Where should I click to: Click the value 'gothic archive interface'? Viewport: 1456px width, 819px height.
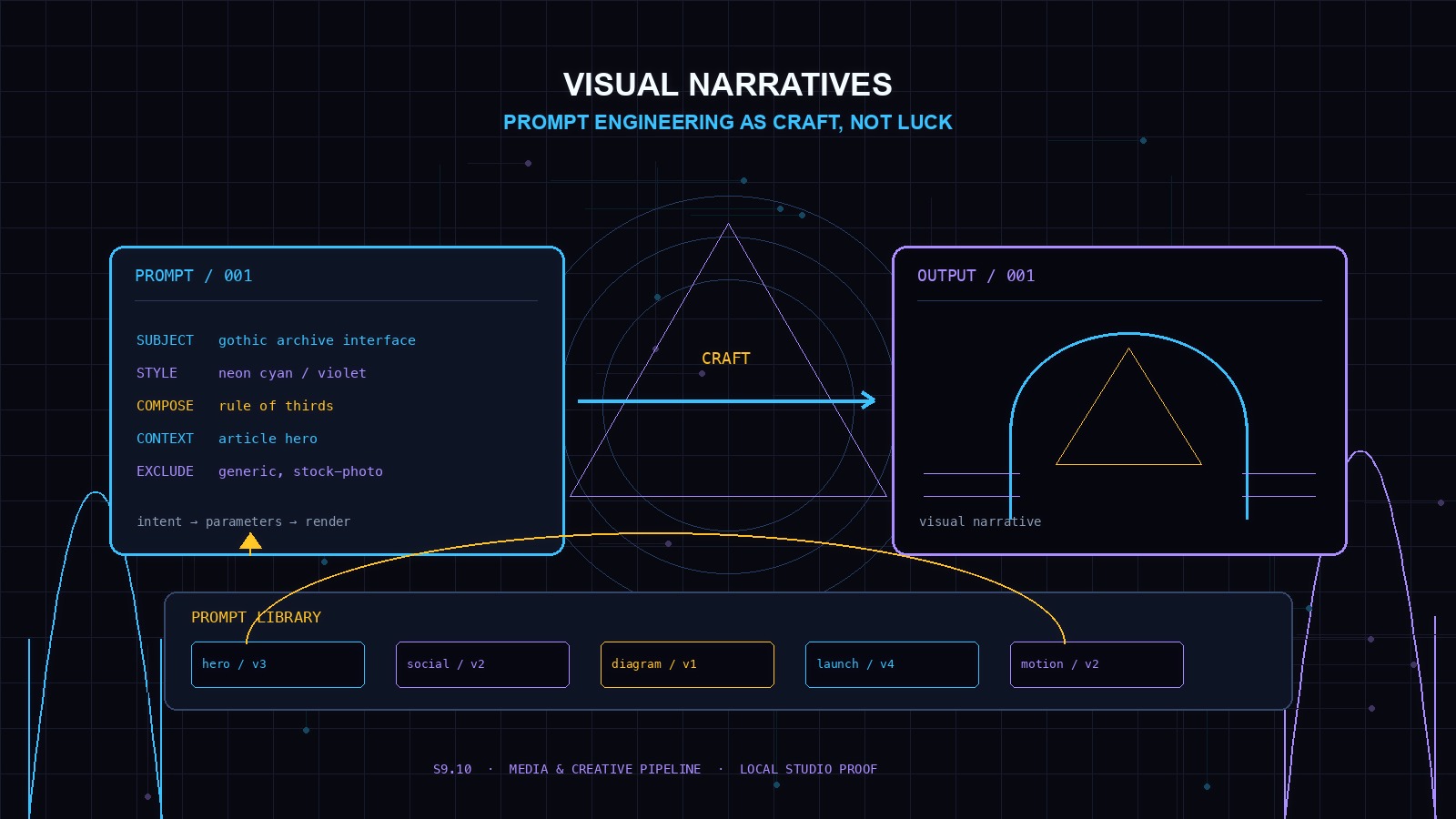click(x=317, y=340)
